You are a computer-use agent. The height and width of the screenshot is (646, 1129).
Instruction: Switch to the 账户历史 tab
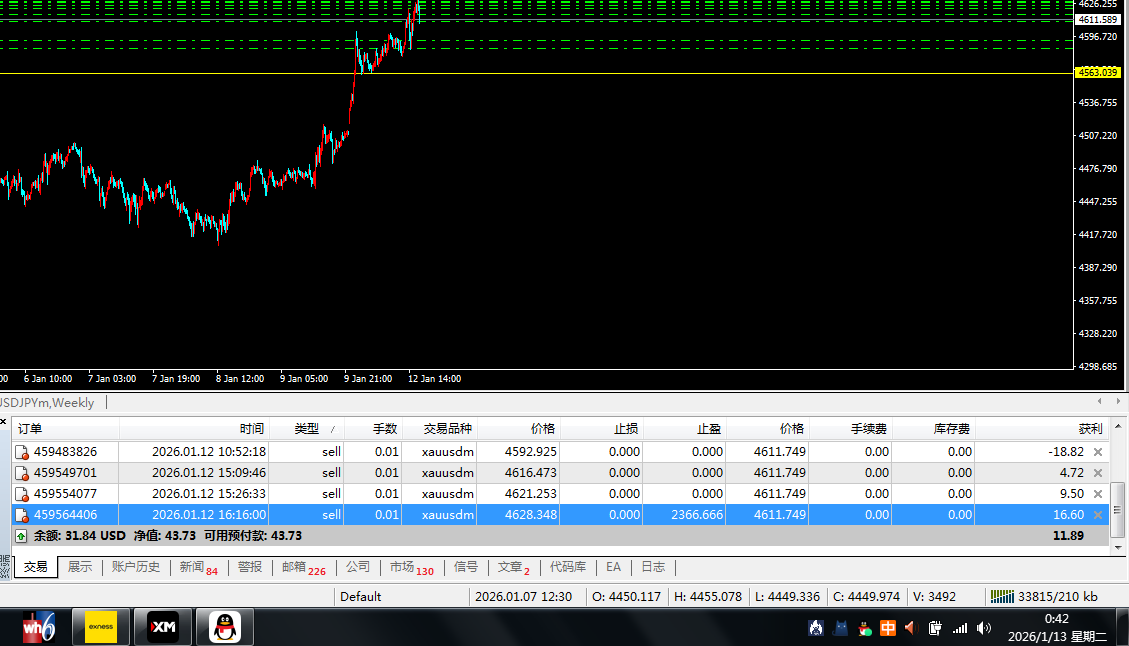pyautogui.click(x=135, y=567)
